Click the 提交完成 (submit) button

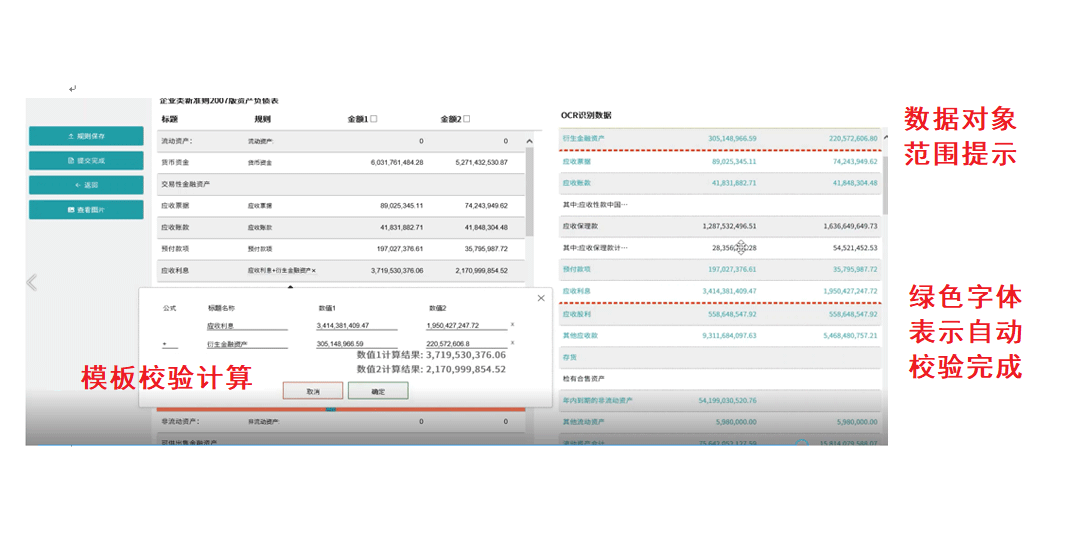[x=86, y=160]
